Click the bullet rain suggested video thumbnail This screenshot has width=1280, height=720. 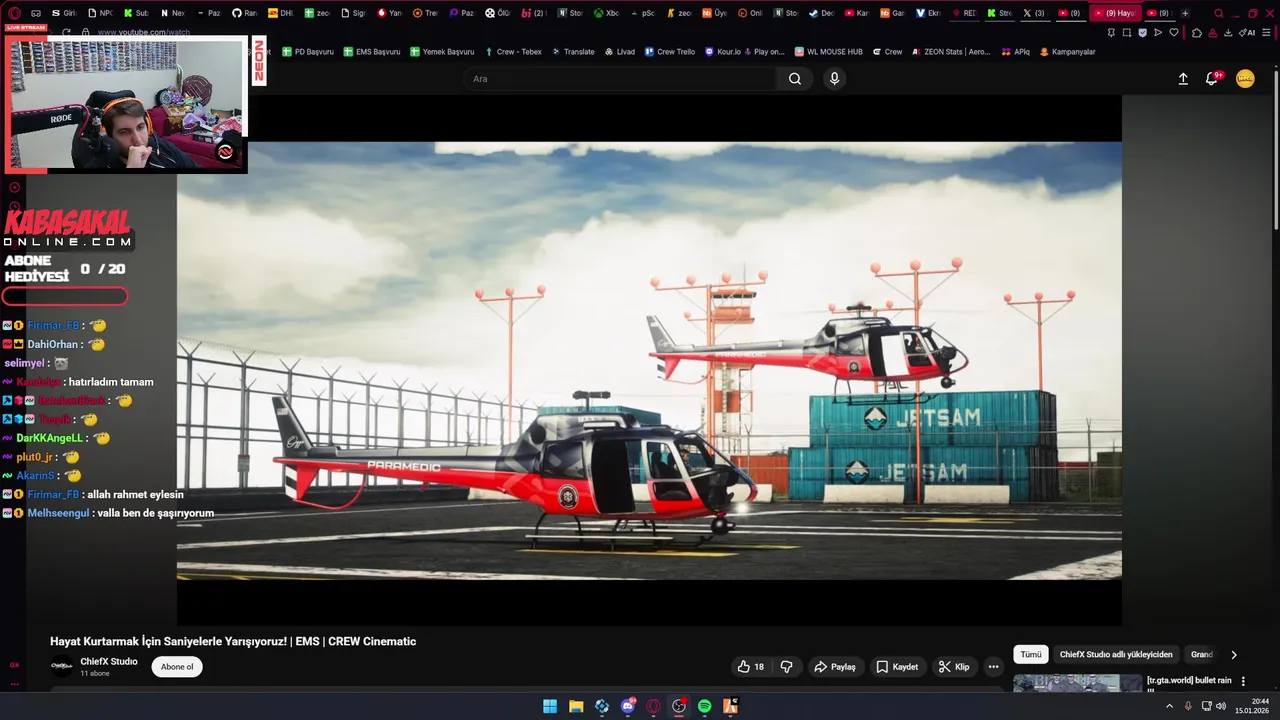pyautogui.click(x=1077, y=683)
